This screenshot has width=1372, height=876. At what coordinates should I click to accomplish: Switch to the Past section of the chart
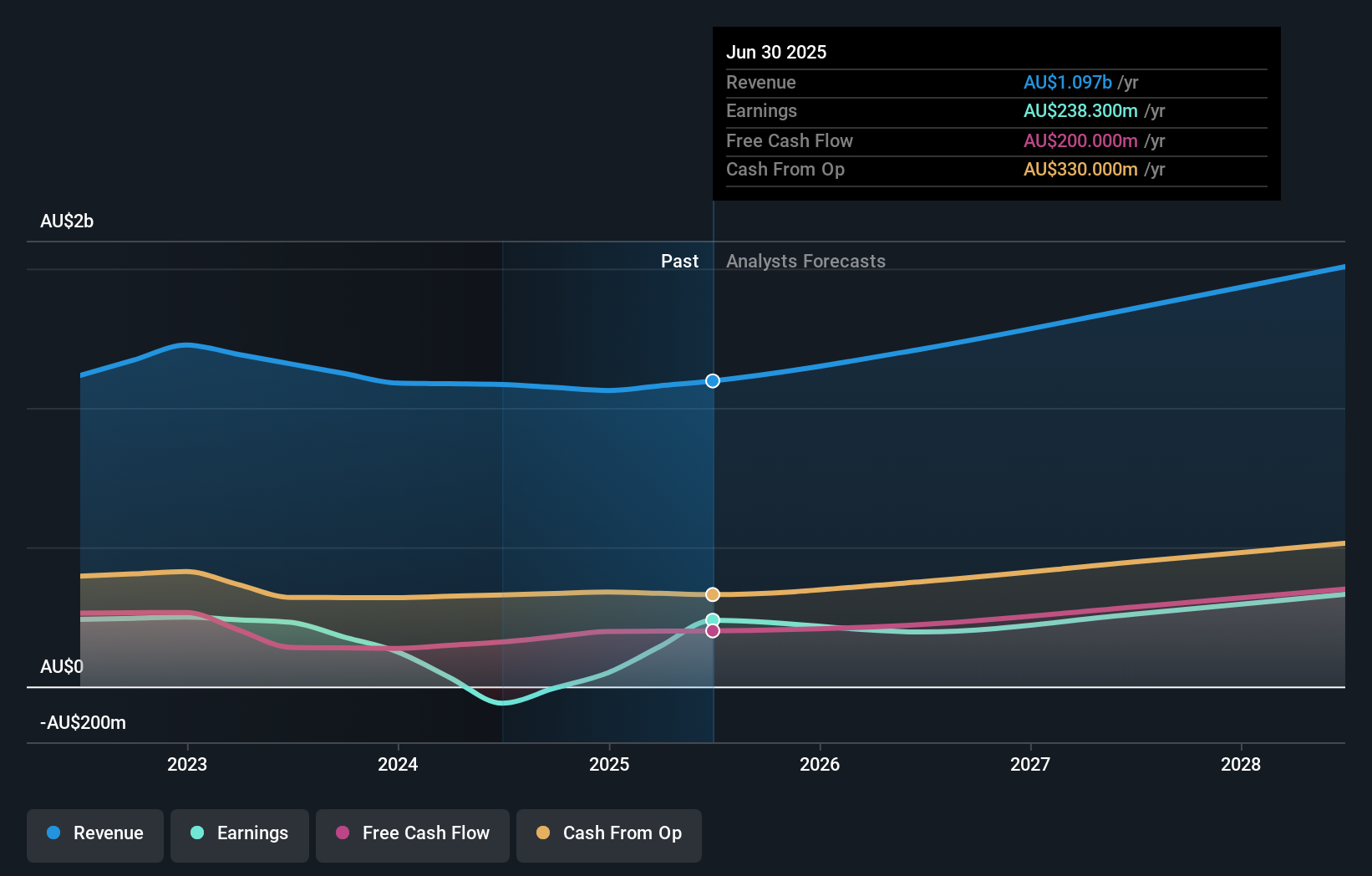pos(679,261)
